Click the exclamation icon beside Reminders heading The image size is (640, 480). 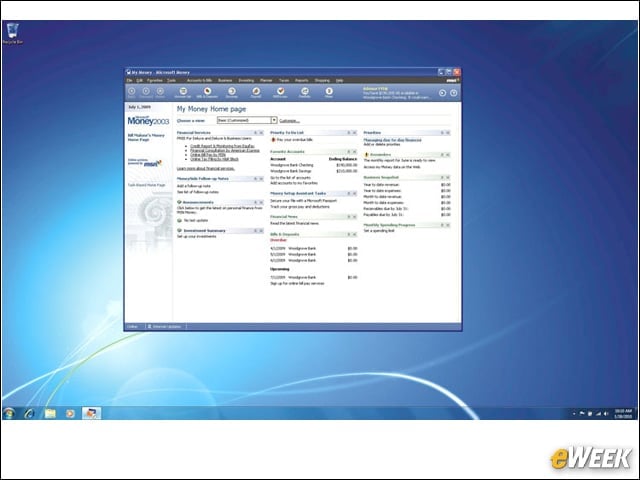coord(367,155)
